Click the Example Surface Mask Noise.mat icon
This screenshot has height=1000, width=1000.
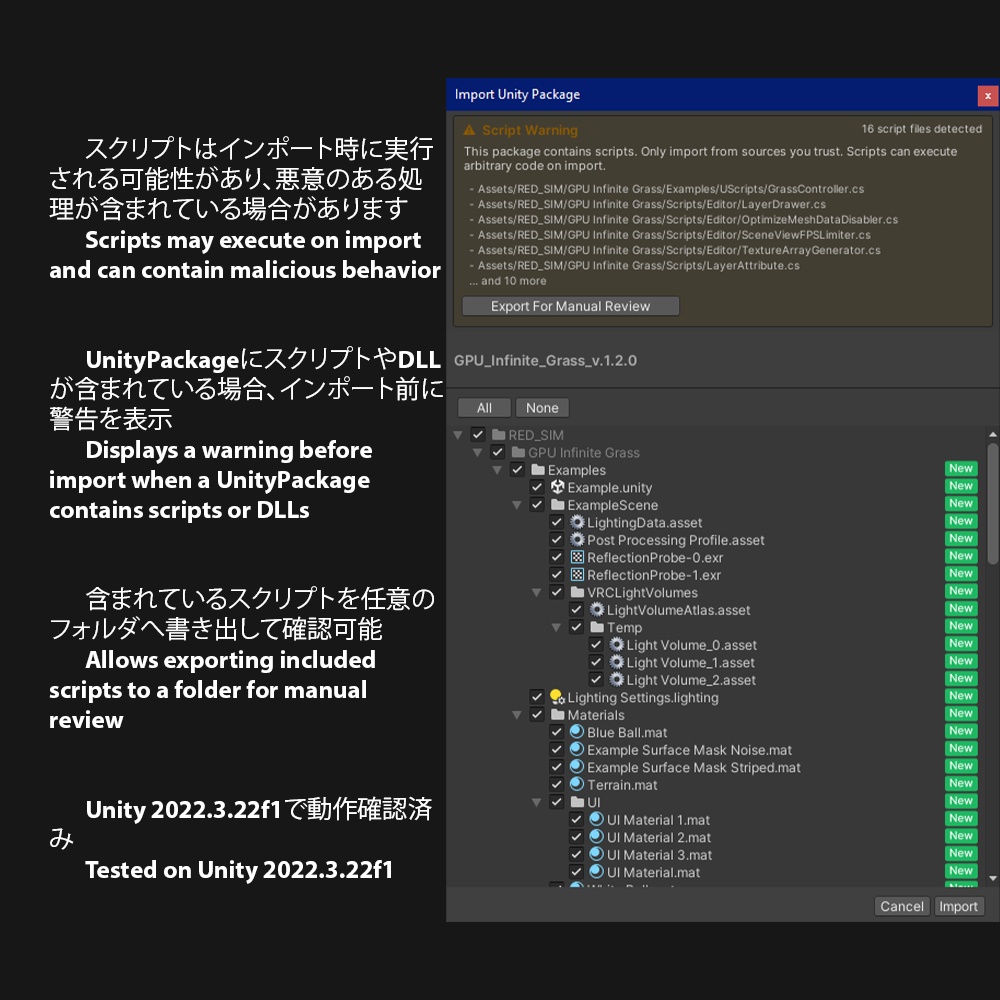point(577,749)
